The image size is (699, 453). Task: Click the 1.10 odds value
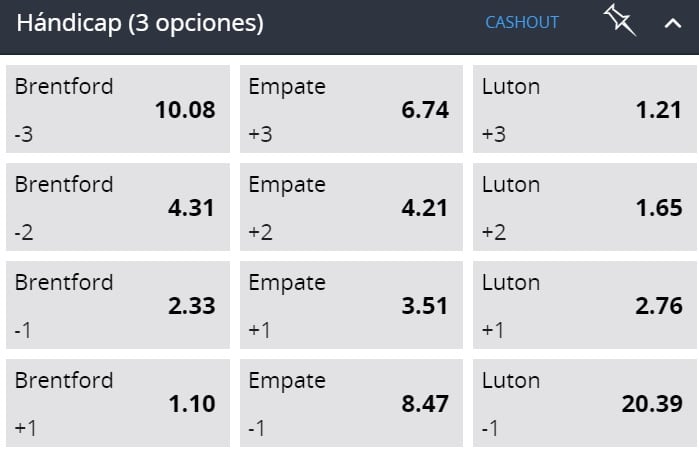(x=192, y=404)
